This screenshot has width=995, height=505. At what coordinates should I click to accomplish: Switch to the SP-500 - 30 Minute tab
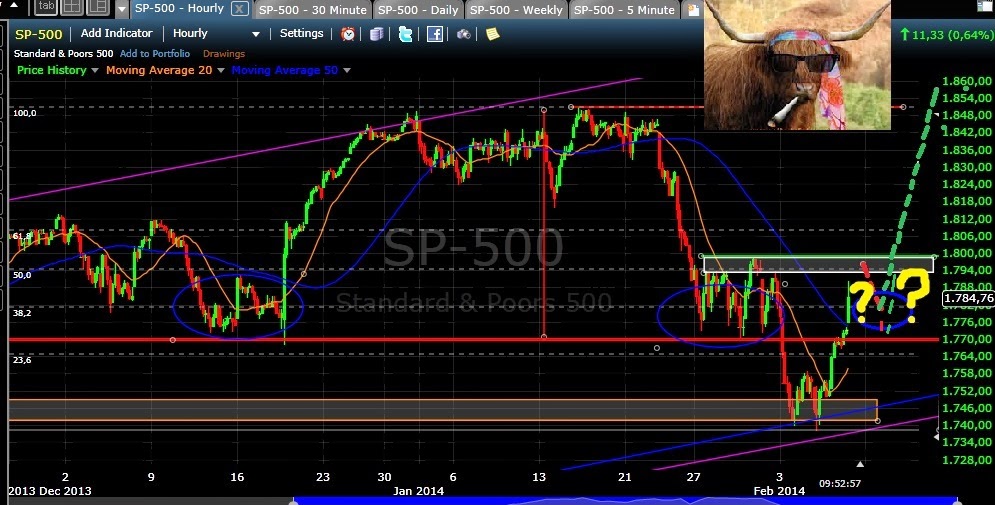click(x=313, y=10)
